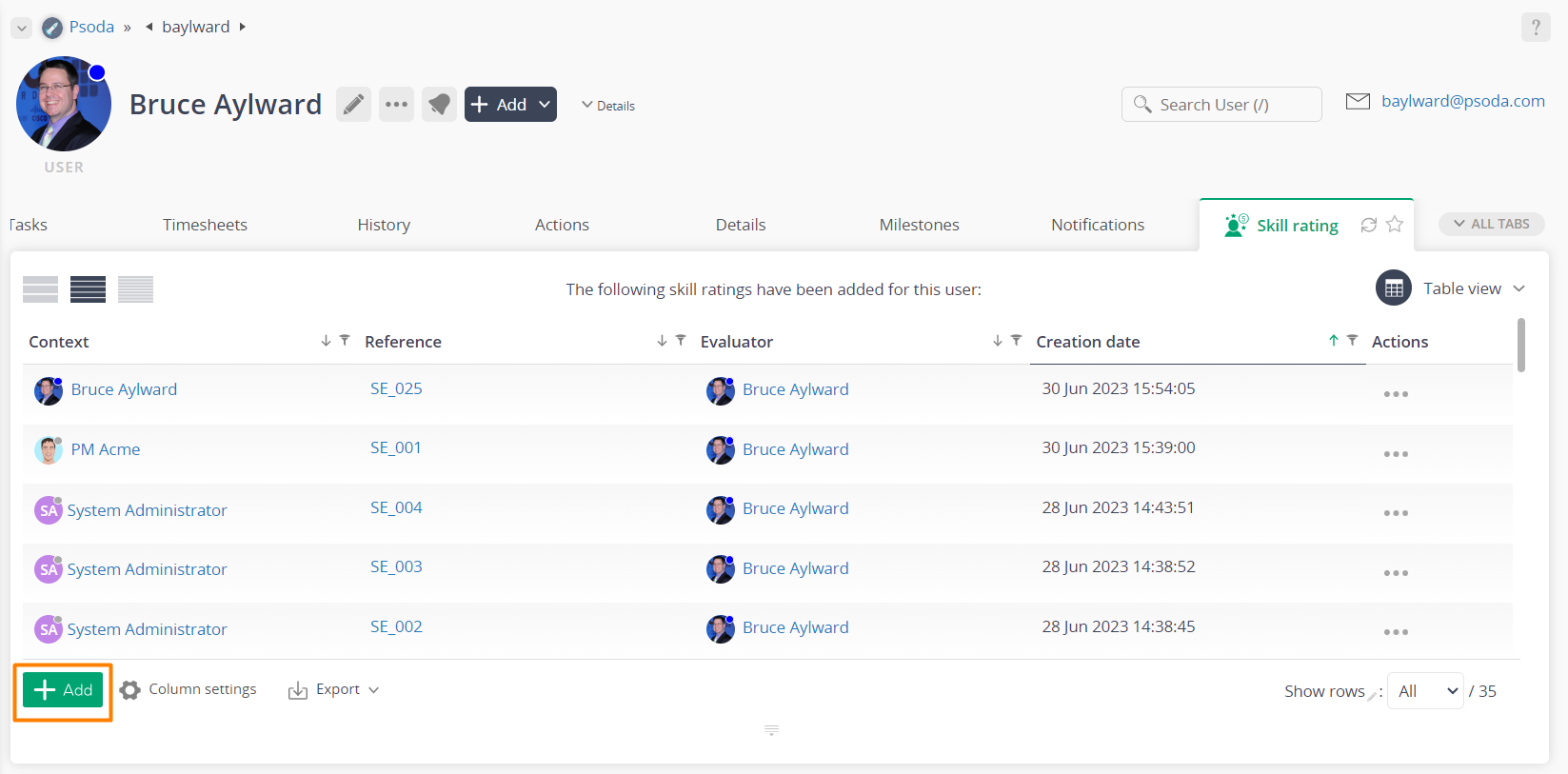1568x774 pixels.
Task: Switch to widest row spacing layout
Action: (x=40, y=289)
